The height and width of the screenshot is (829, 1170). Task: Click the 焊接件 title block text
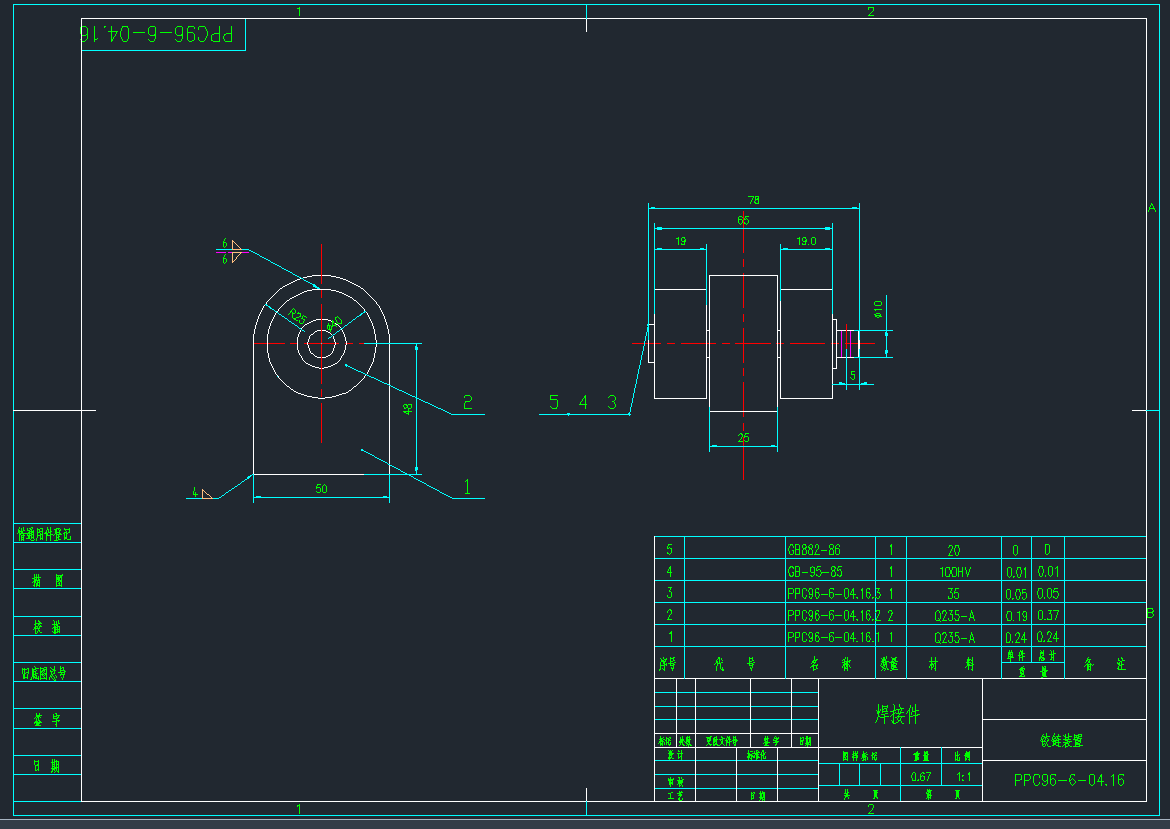pos(898,714)
